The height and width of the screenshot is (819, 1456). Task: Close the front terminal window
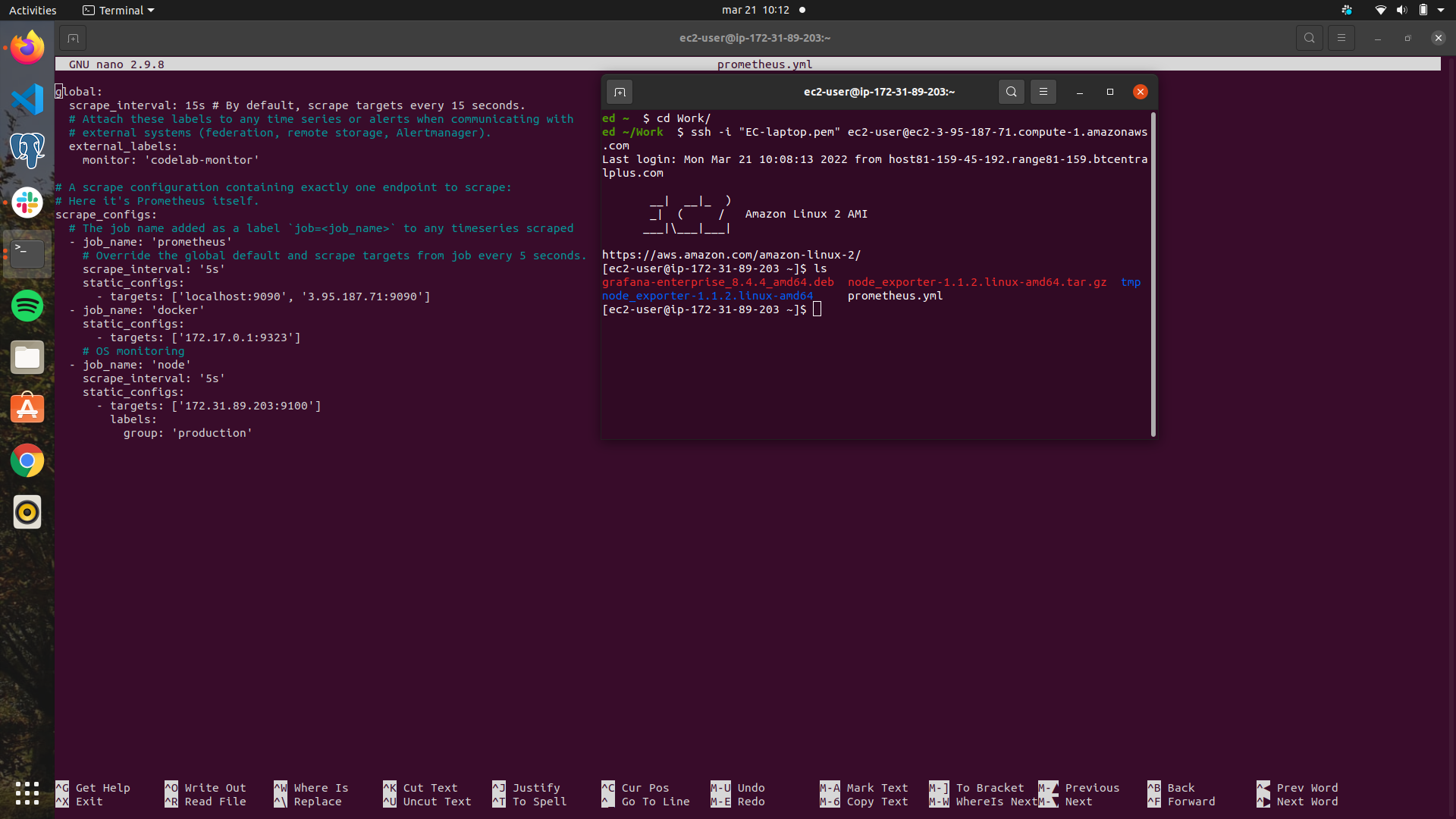click(x=1140, y=92)
